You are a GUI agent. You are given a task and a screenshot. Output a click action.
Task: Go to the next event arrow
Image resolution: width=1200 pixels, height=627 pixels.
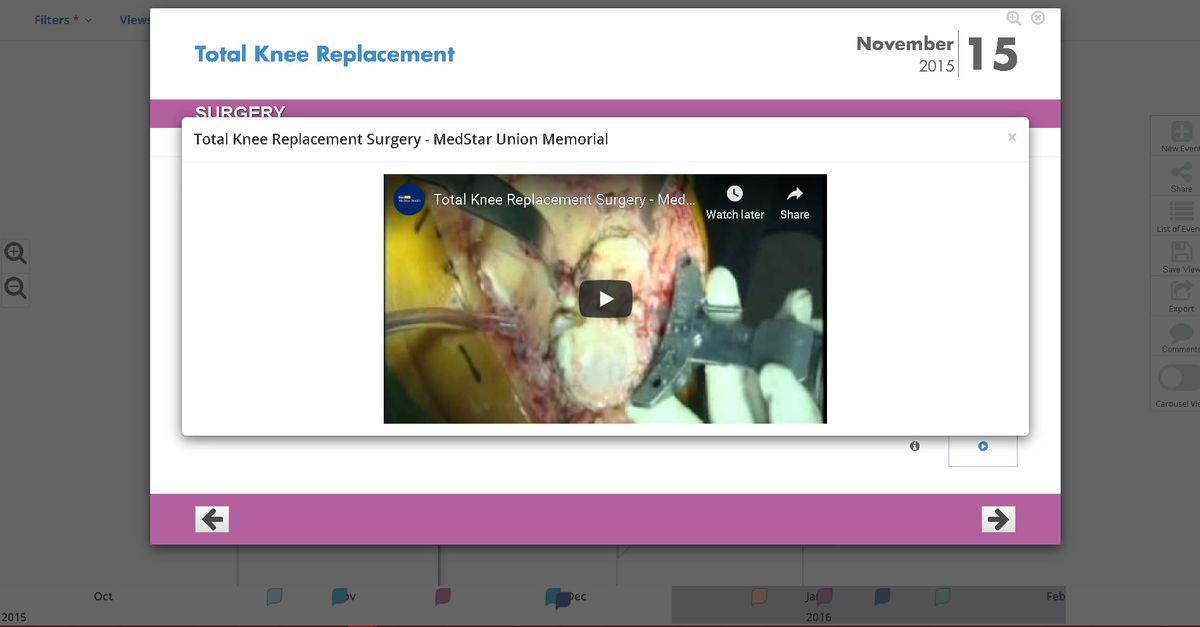pos(998,519)
